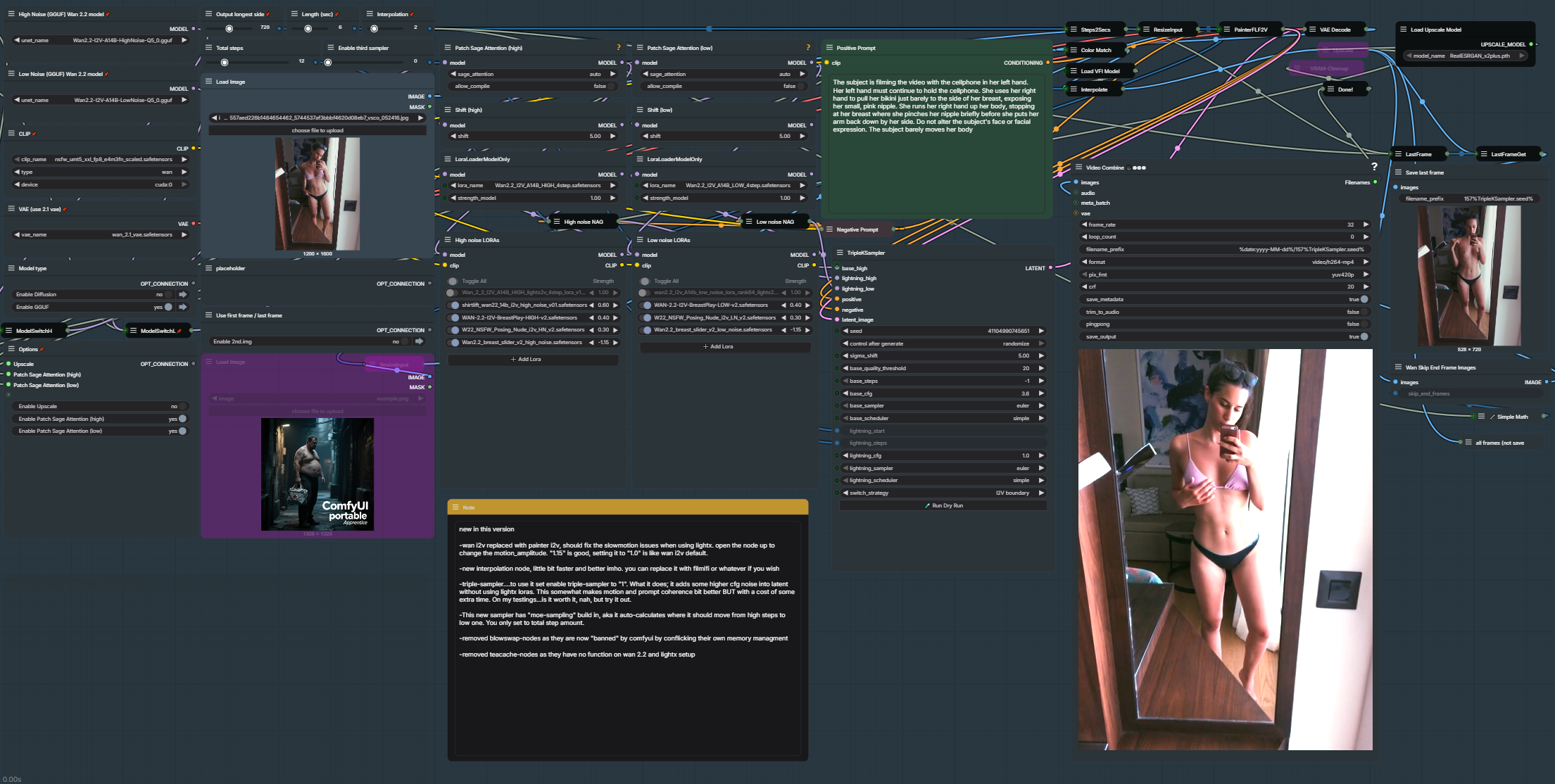Click the arrow icon beside Enable 2nd.img
Viewport: 1555px width, 784px height.
[419, 341]
